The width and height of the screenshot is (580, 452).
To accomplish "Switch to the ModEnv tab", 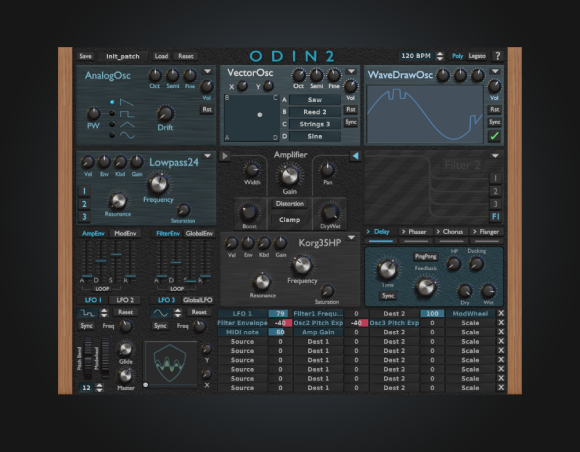I will click(125, 233).
